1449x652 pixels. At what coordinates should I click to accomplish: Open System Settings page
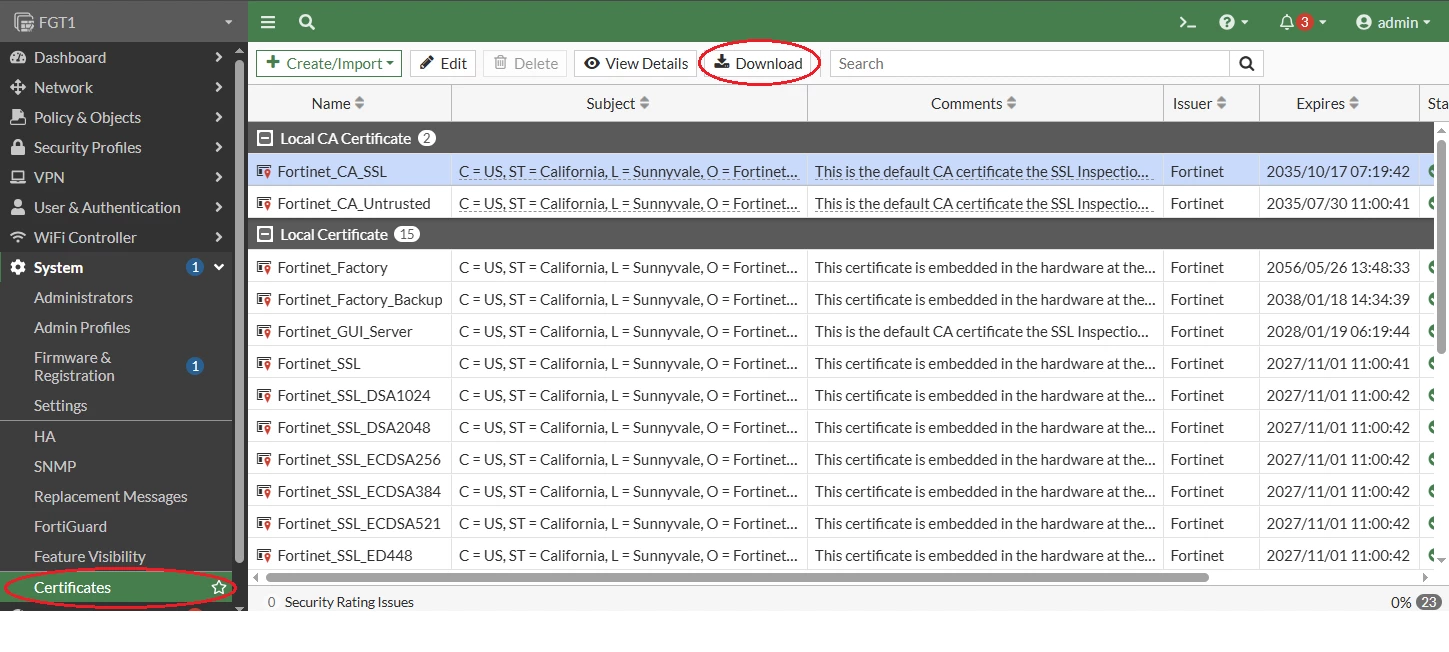(x=60, y=405)
